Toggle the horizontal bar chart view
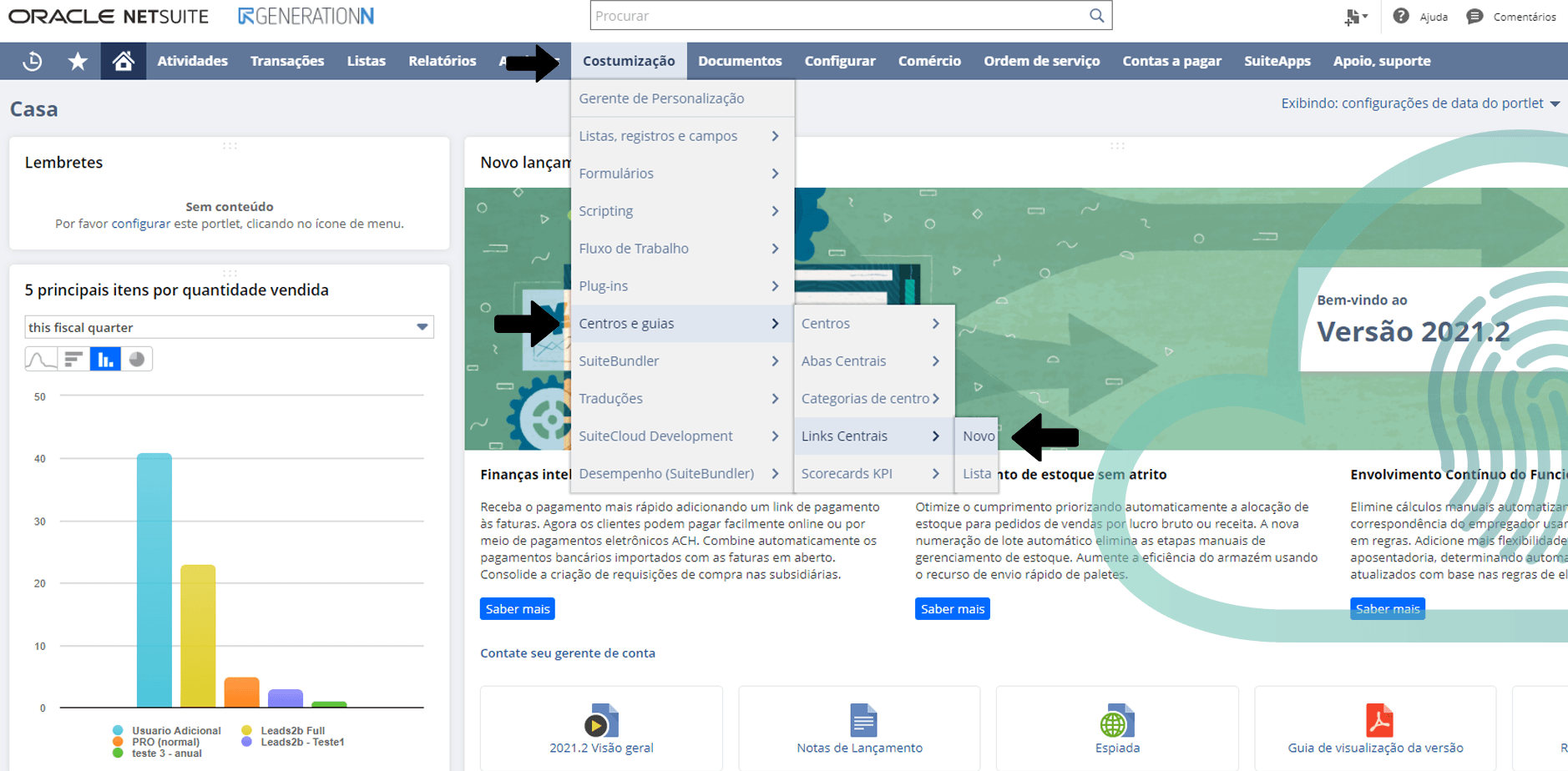This screenshot has height=771, width=1568. (73, 358)
